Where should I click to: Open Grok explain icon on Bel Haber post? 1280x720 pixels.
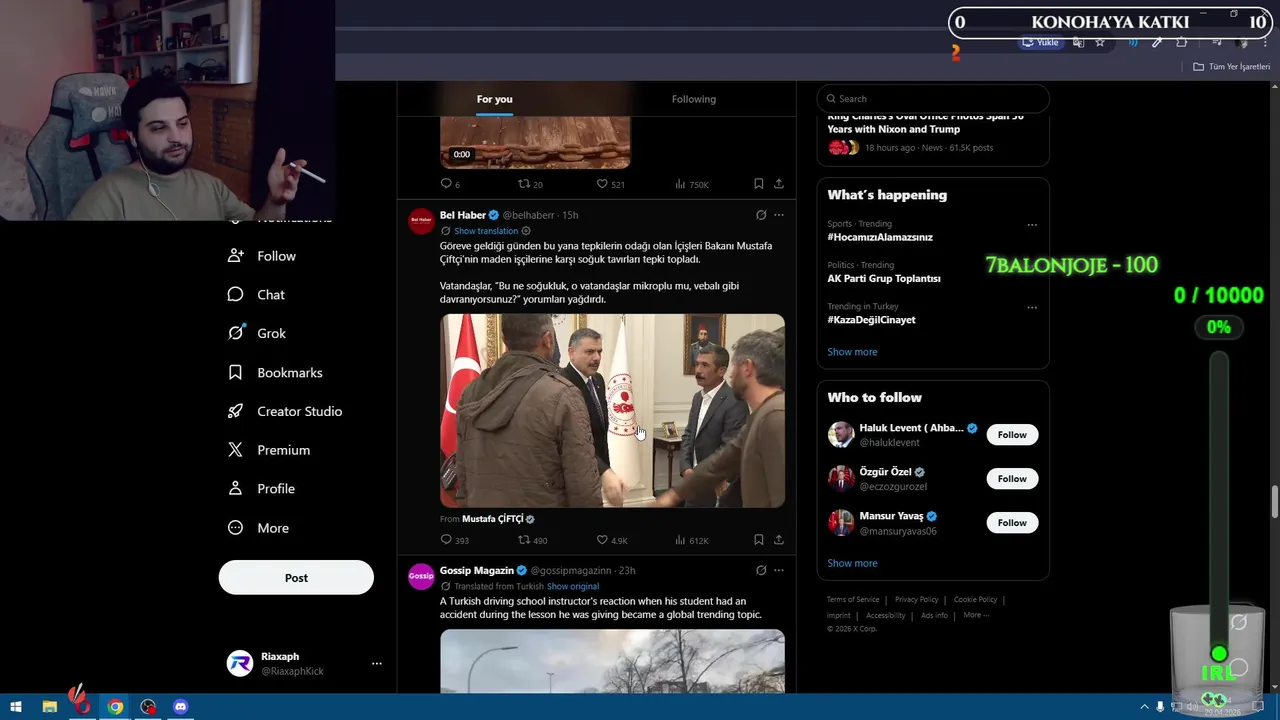pyautogui.click(x=761, y=215)
